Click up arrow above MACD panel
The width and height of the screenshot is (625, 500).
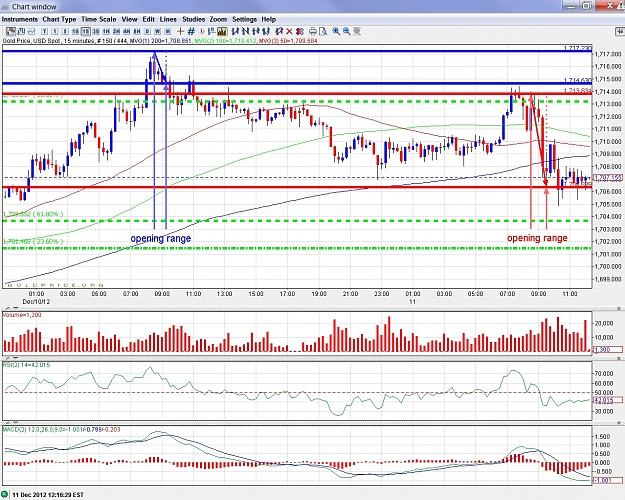6,423
